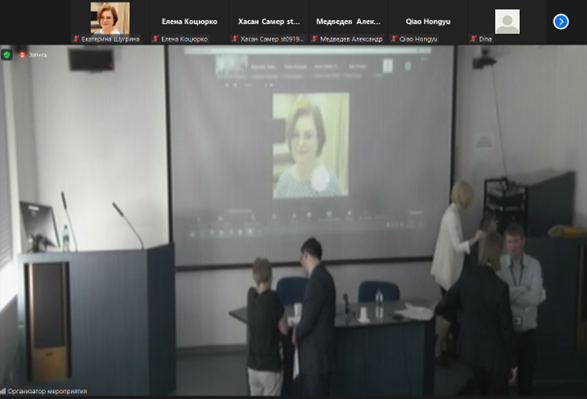This screenshot has width=587, height=399.
Task: Click the red recording indicator icon
Action: 22,55
